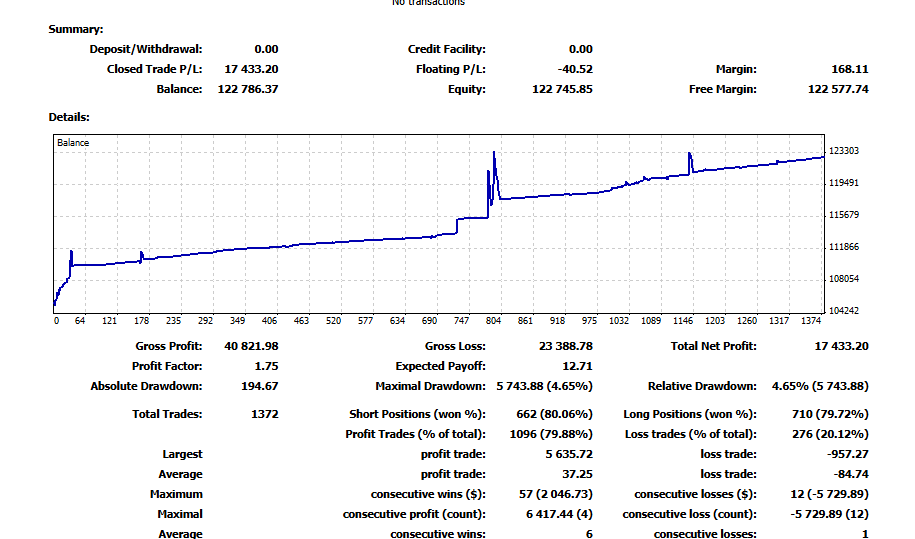Viewport: 915px width, 539px height.
Task: Click the Equity value 122 745.85
Action: pyautogui.click(x=562, y=89)
